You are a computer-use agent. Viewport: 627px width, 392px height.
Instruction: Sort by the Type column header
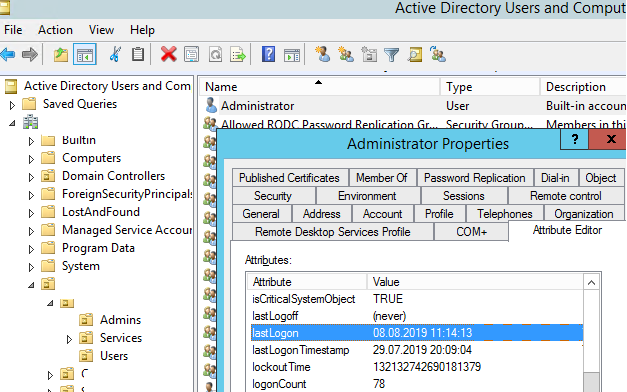coord(490,87)
